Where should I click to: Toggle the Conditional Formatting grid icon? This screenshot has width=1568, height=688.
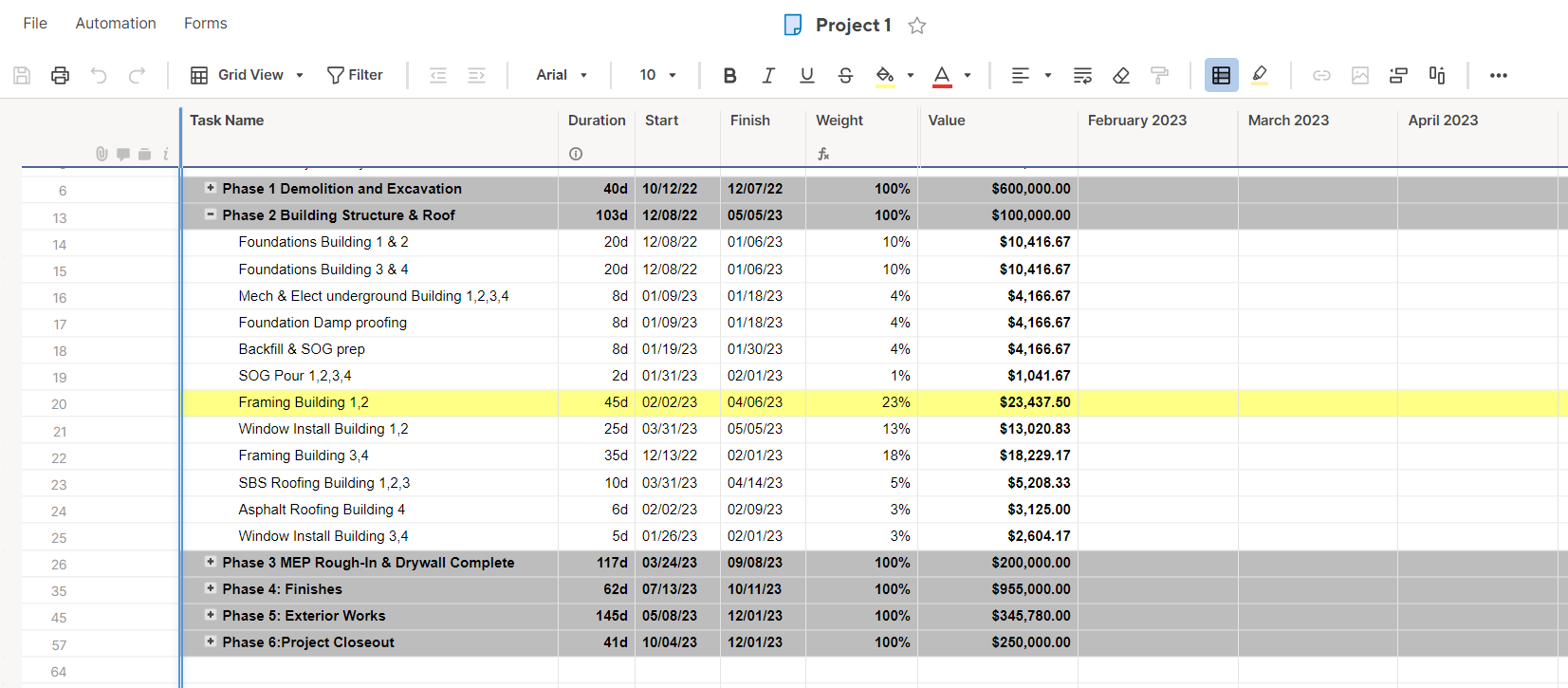(x=1222, y=75)
